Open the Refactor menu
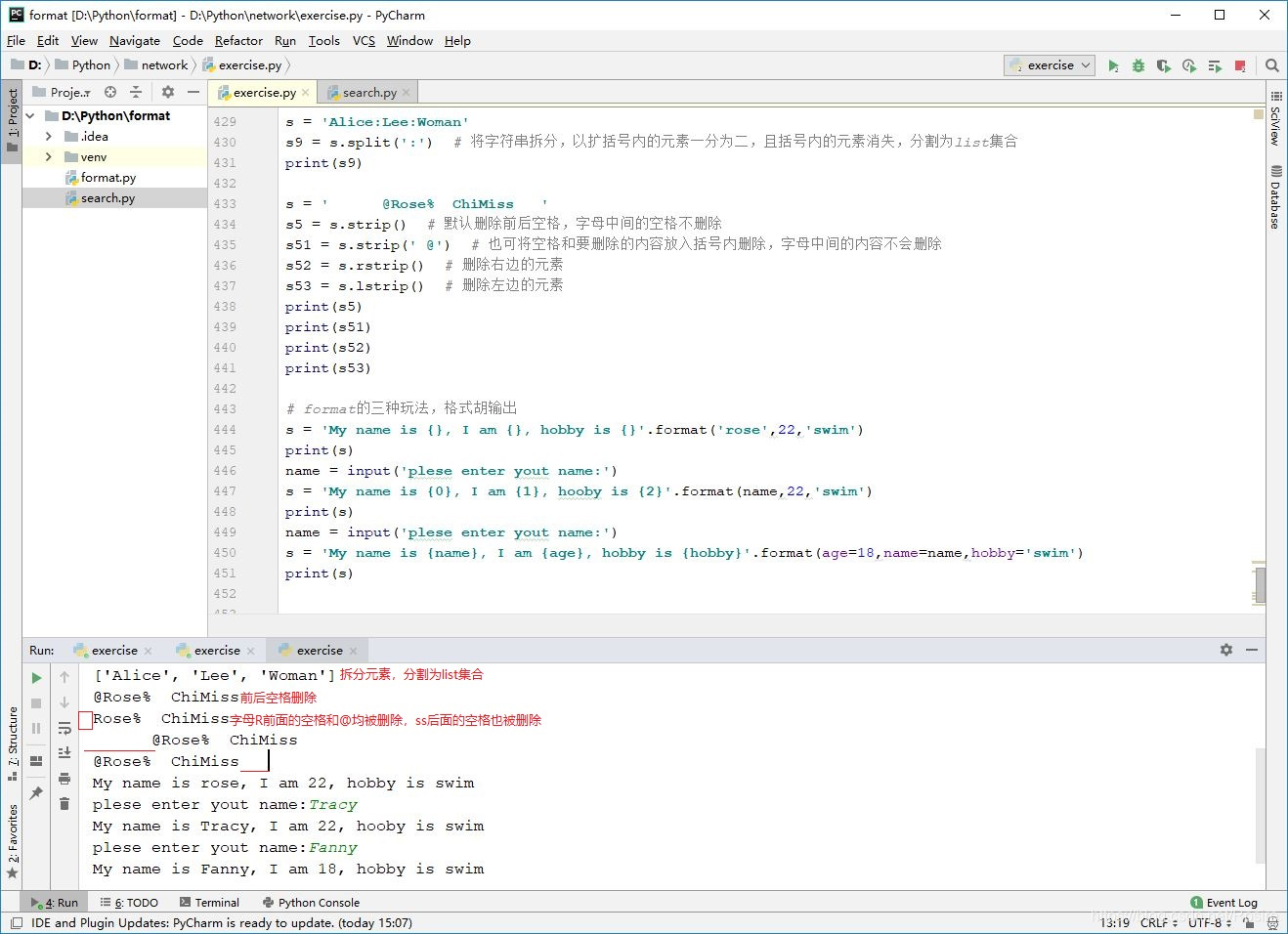Viewport: 1288px width, 934px height. [238, 41]
